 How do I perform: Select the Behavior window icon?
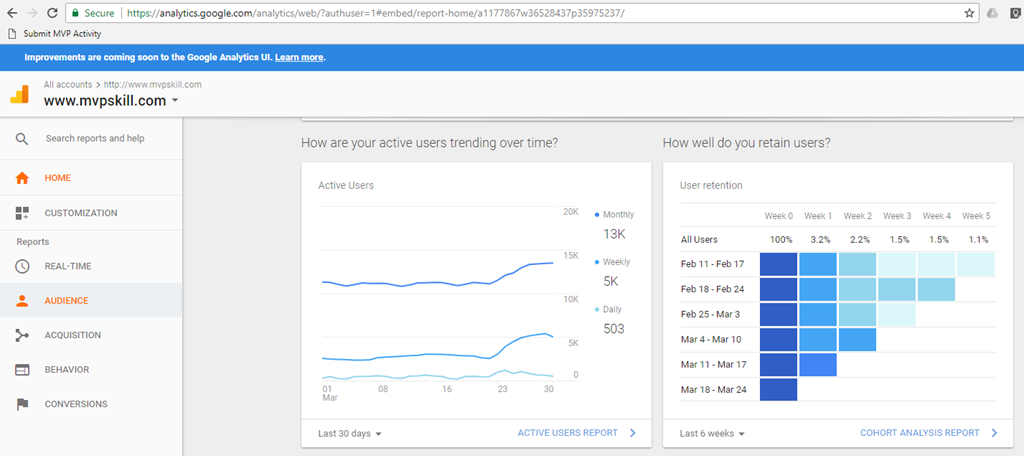(x=22, y=370)
